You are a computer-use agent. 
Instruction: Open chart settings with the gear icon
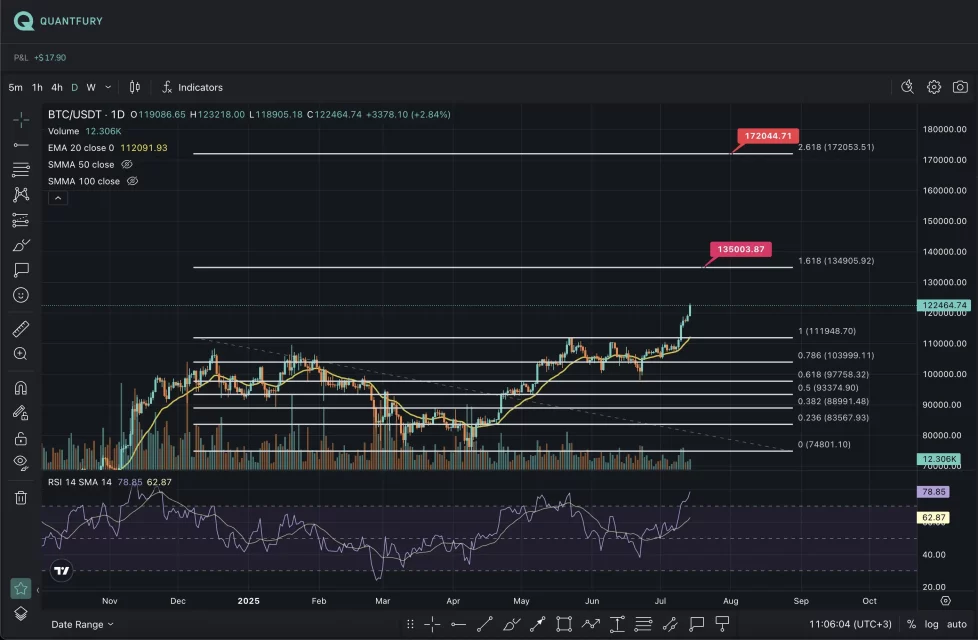click(x=933, y=87)
